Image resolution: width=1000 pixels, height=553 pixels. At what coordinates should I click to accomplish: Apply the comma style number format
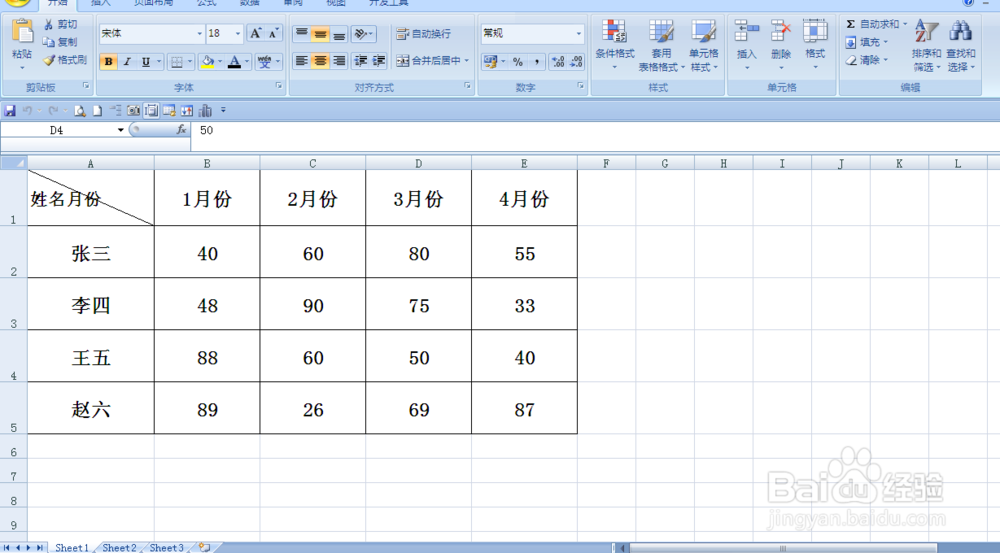pos(536,62)
